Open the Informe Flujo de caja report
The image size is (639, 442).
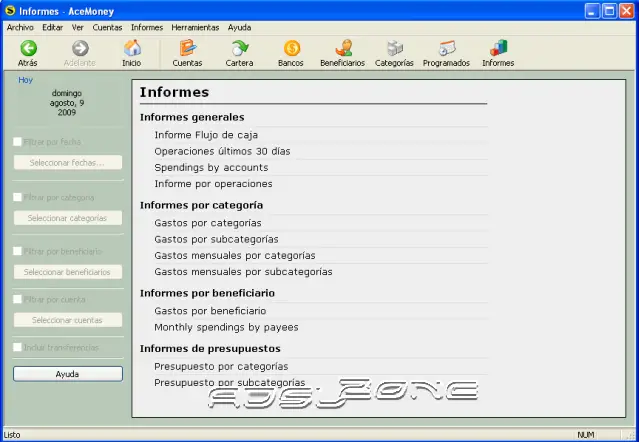[x=206, y=135]
